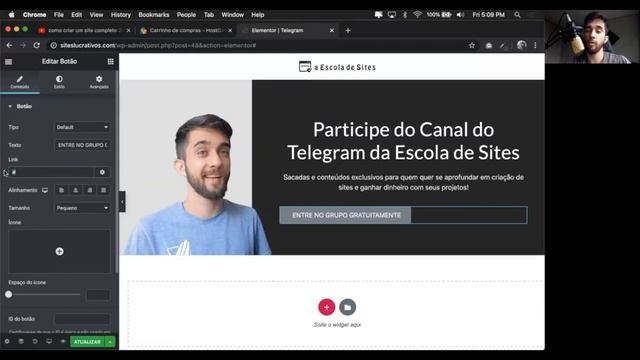Open responsive mode icon in footer
640x360 pixels.
pyautogui.click(x=49, y=341)
